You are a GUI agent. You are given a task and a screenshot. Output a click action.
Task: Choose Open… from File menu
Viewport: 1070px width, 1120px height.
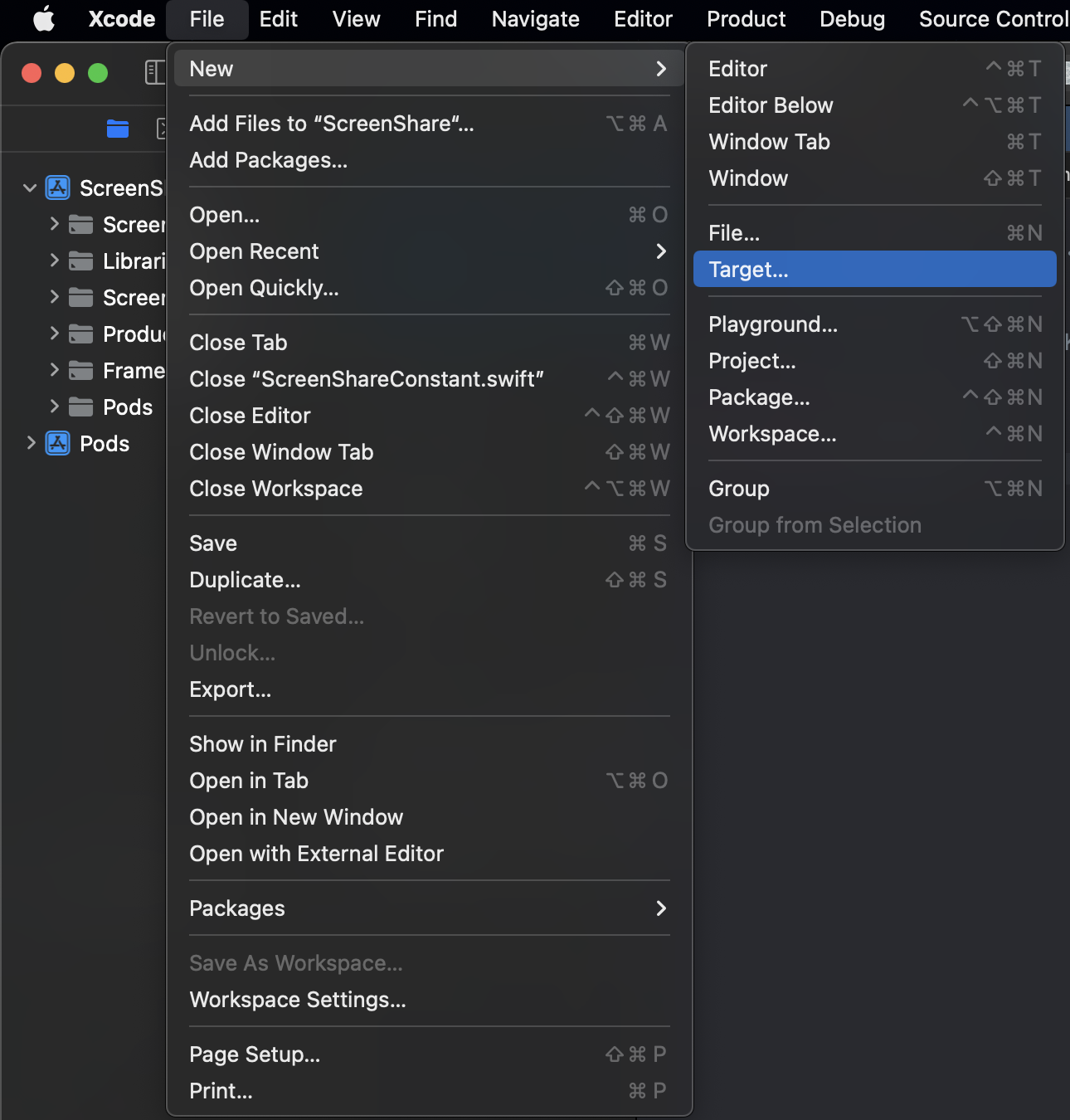pos(429,215)
